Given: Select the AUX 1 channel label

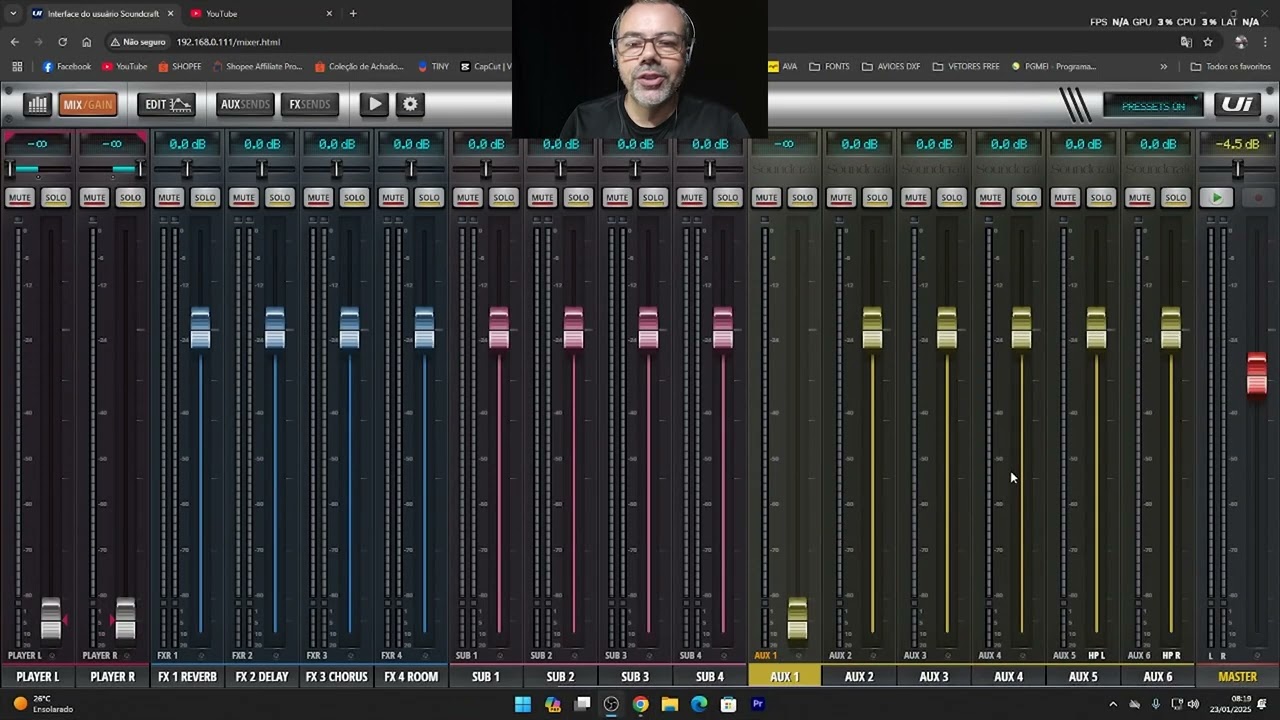Looking at the screenshot, I should (x=784, y=677).
